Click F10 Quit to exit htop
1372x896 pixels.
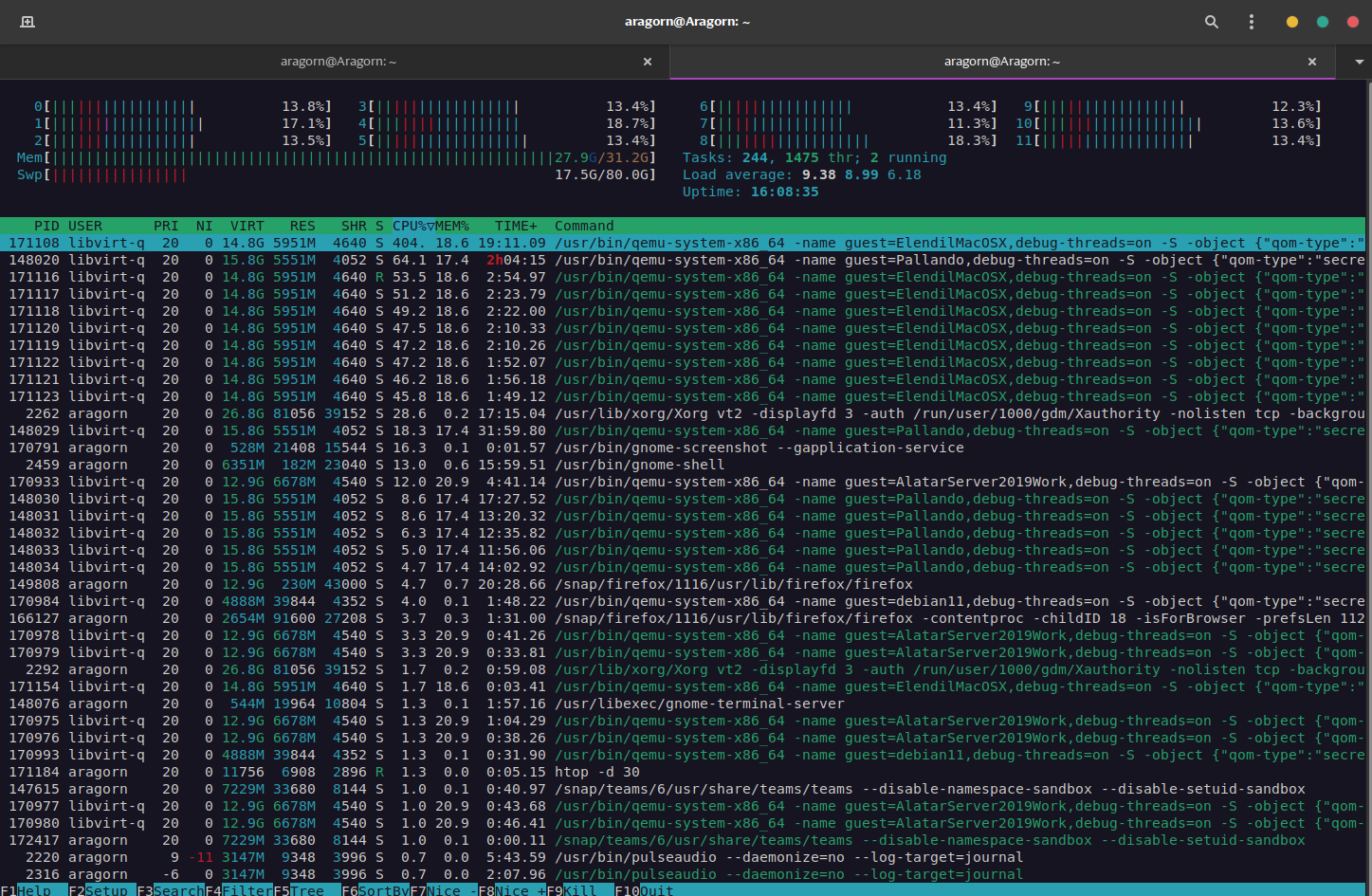pyautogui.click(x=655, y=890)
